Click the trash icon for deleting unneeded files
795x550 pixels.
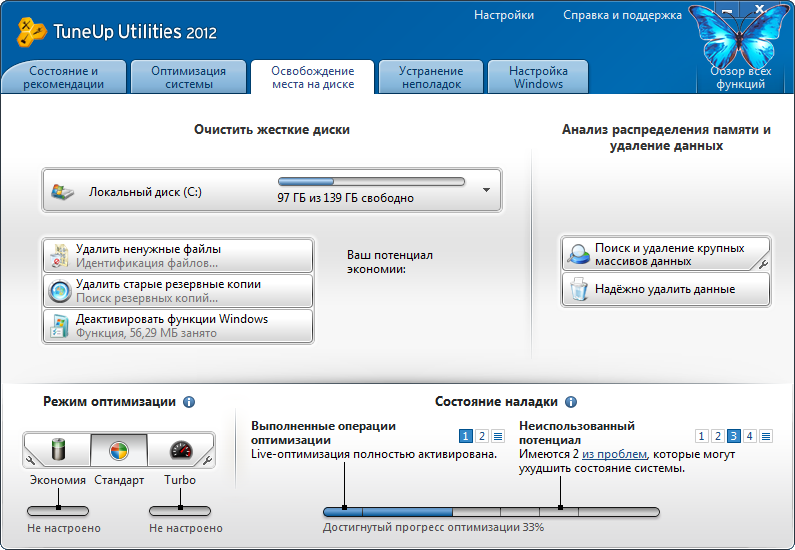(60, 256)
